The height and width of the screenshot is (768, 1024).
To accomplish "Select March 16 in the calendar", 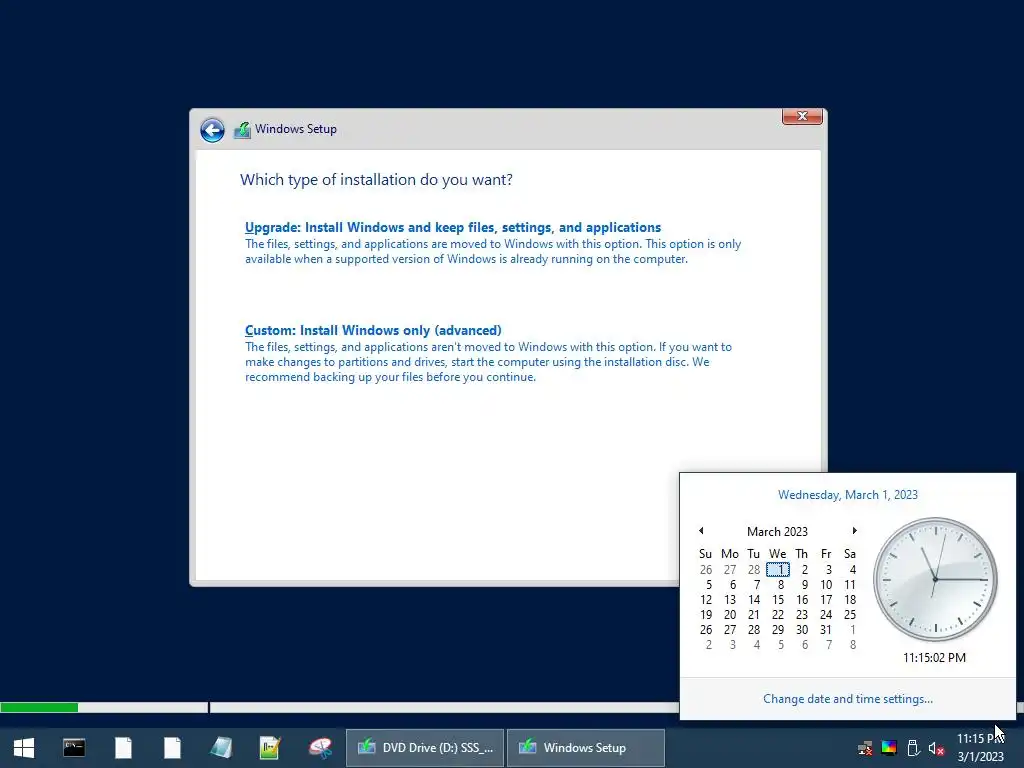I will coord(802,600).
